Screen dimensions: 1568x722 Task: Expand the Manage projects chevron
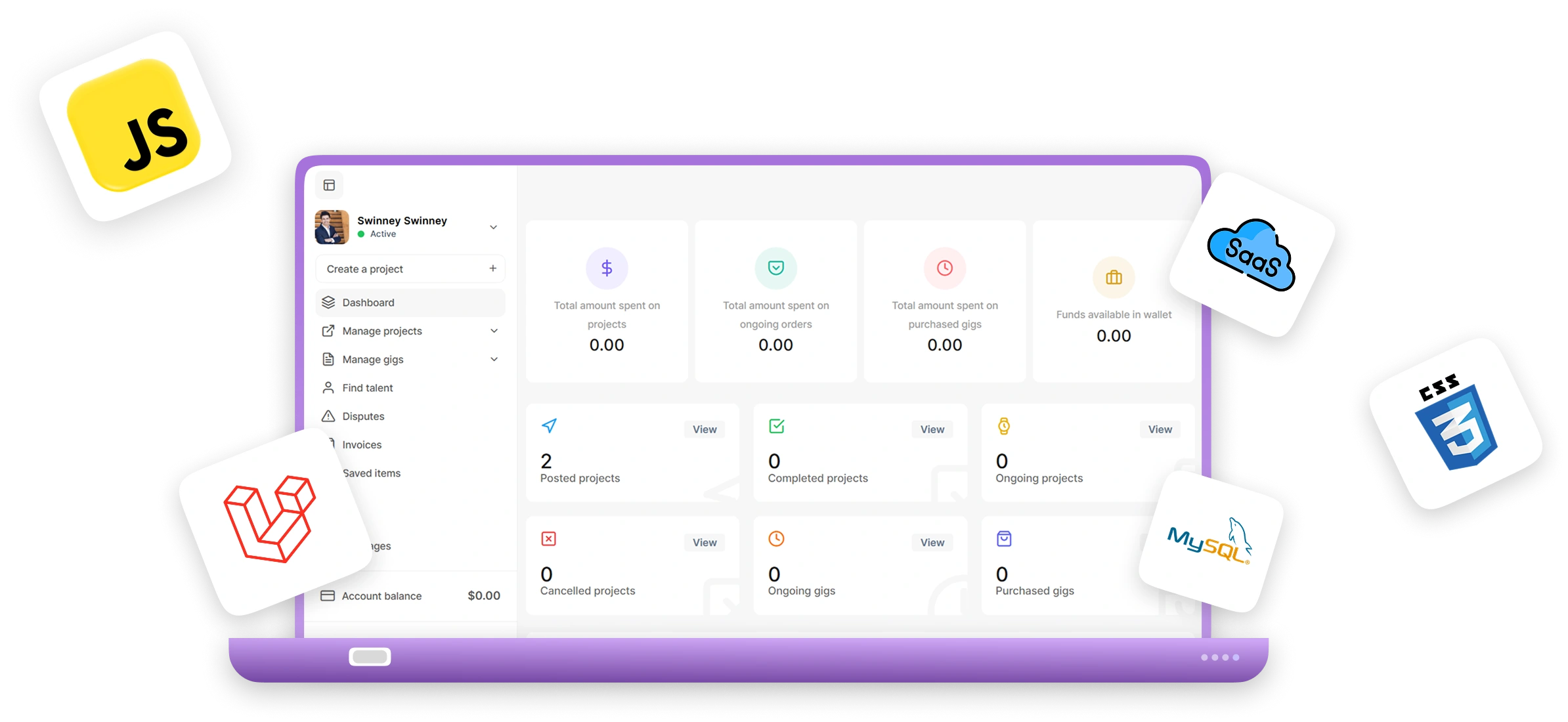coord(494,331)
